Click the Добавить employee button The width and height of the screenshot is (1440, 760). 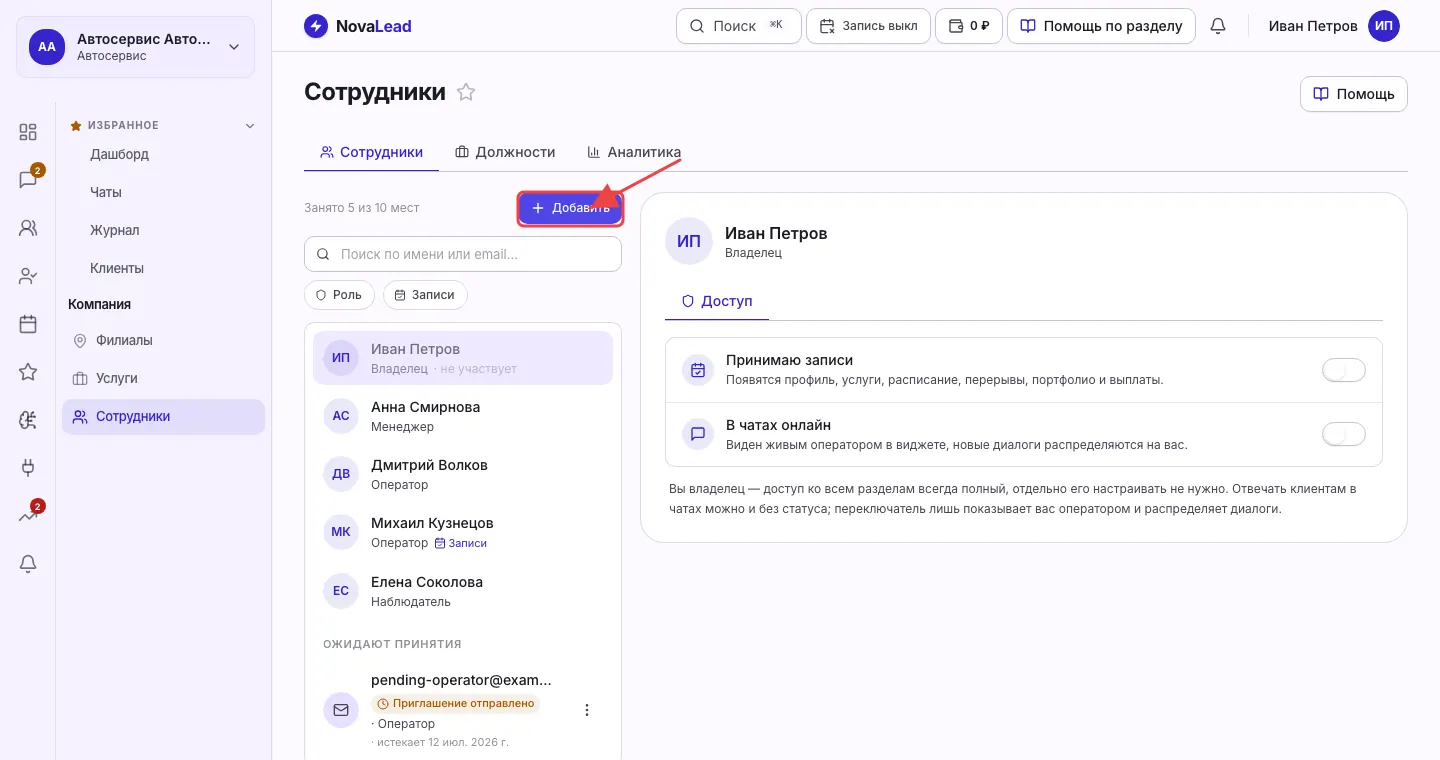click(x=570, y=208)
